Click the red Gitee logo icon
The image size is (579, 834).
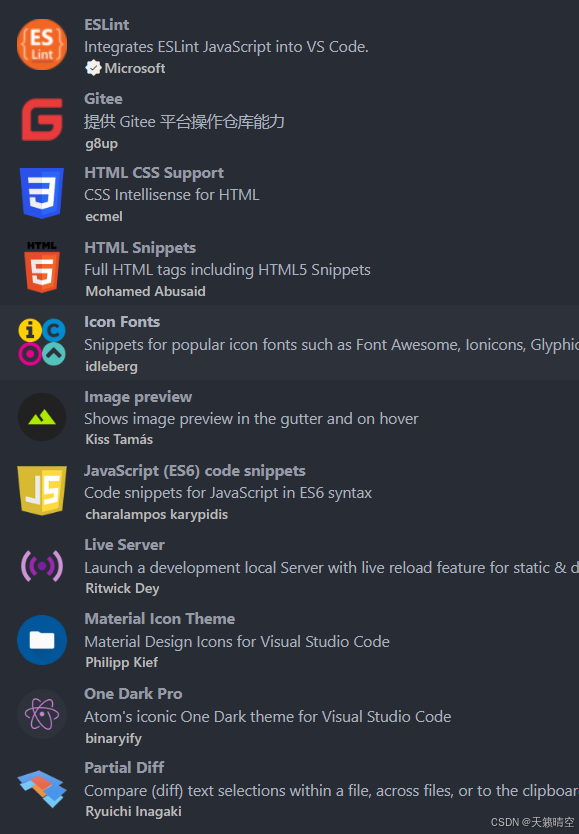(x=42, y=120)
